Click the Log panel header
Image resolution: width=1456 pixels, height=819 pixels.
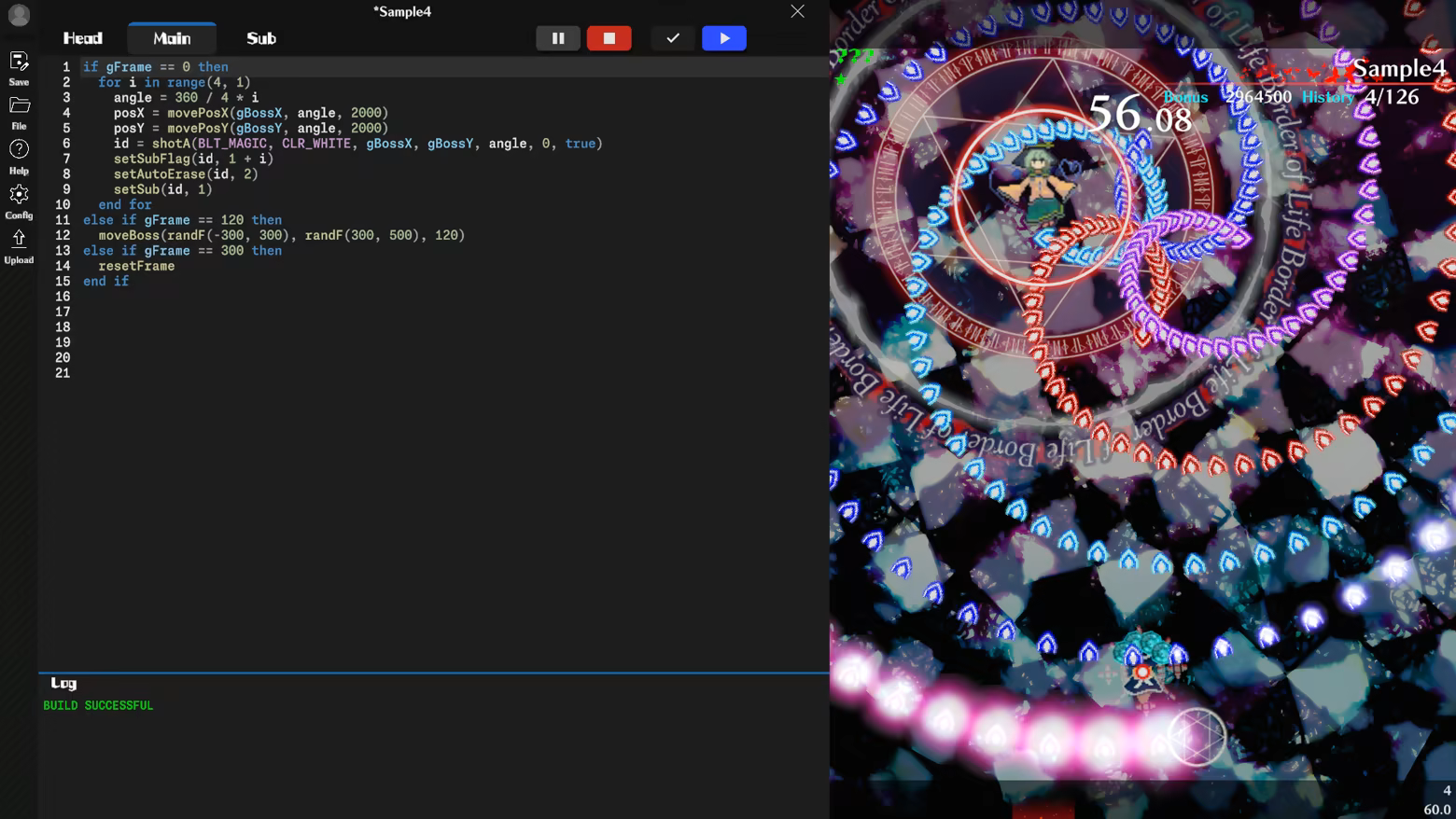tap(63, 683)
